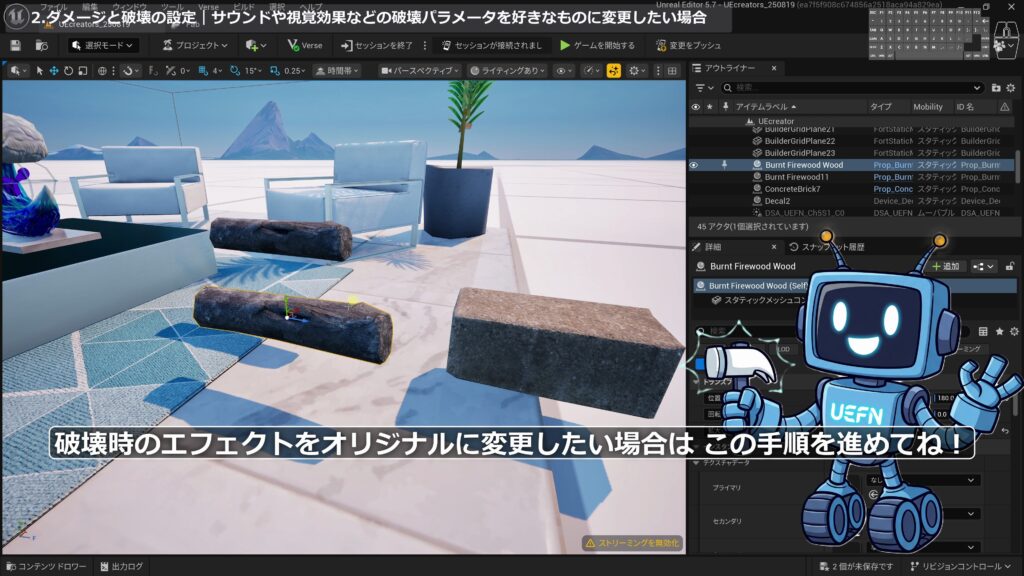Click the Verse button
The height and width of the screenshot is (576, 1024).
(x=305, y=45)
